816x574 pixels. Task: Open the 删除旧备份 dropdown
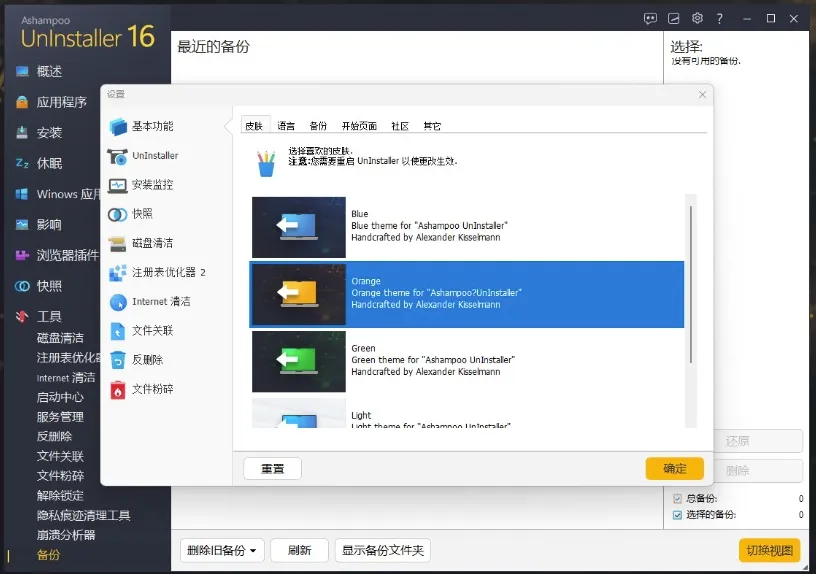click(222, 551)
